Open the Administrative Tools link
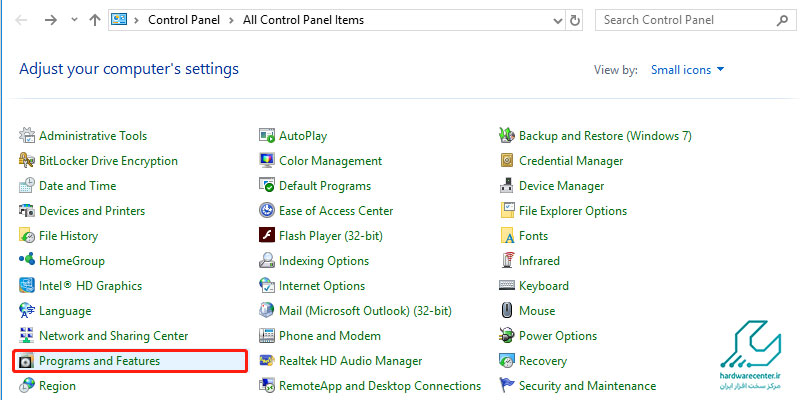This screenshot has width=800, height=400. (93, 136)
